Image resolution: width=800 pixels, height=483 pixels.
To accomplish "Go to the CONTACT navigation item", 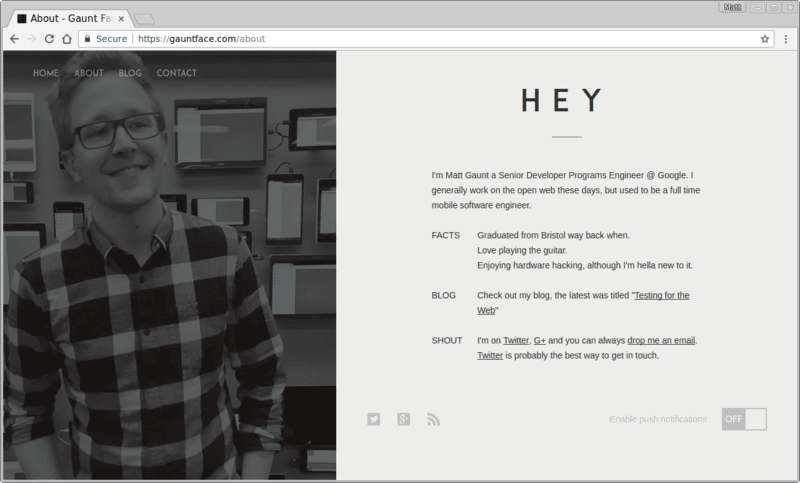I will (177, 73).
